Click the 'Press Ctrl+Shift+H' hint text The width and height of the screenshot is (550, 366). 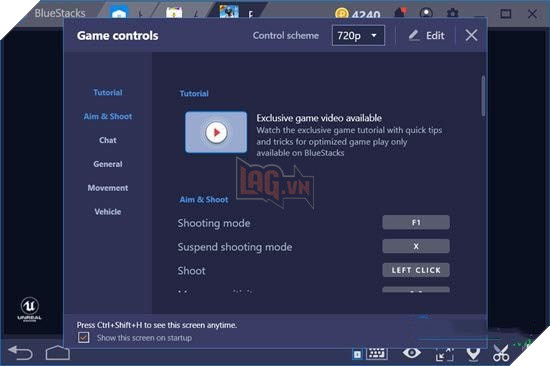tap(156, 325)
